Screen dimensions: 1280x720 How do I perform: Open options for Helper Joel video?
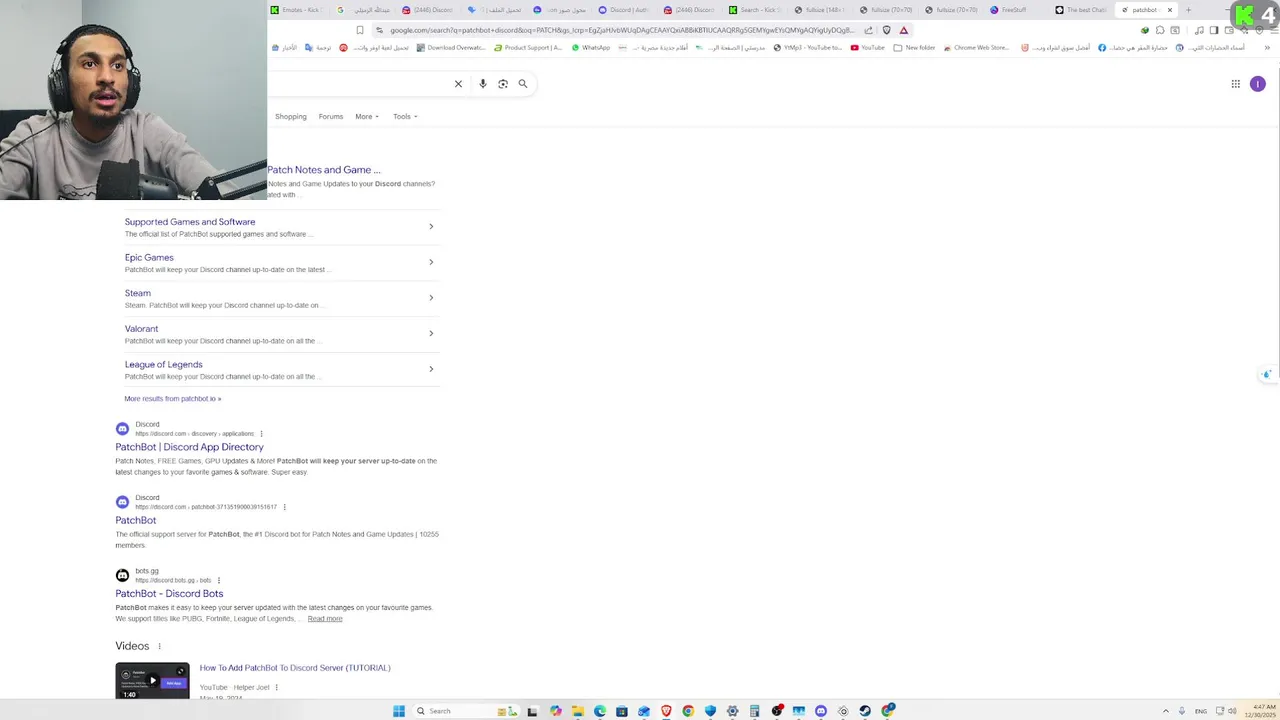276,687
